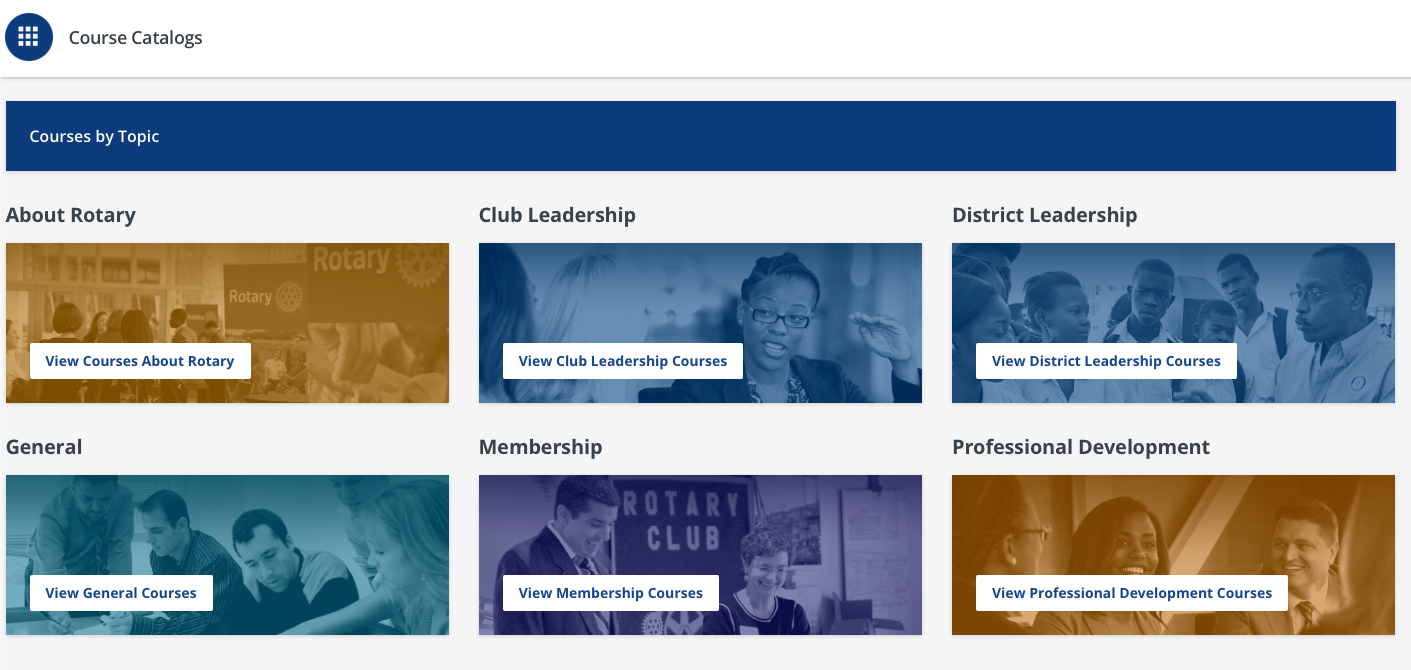Viewport: 1411px width, 670px height.
Task: Open View Professional Development Courses
Action: coord(1131,593)
